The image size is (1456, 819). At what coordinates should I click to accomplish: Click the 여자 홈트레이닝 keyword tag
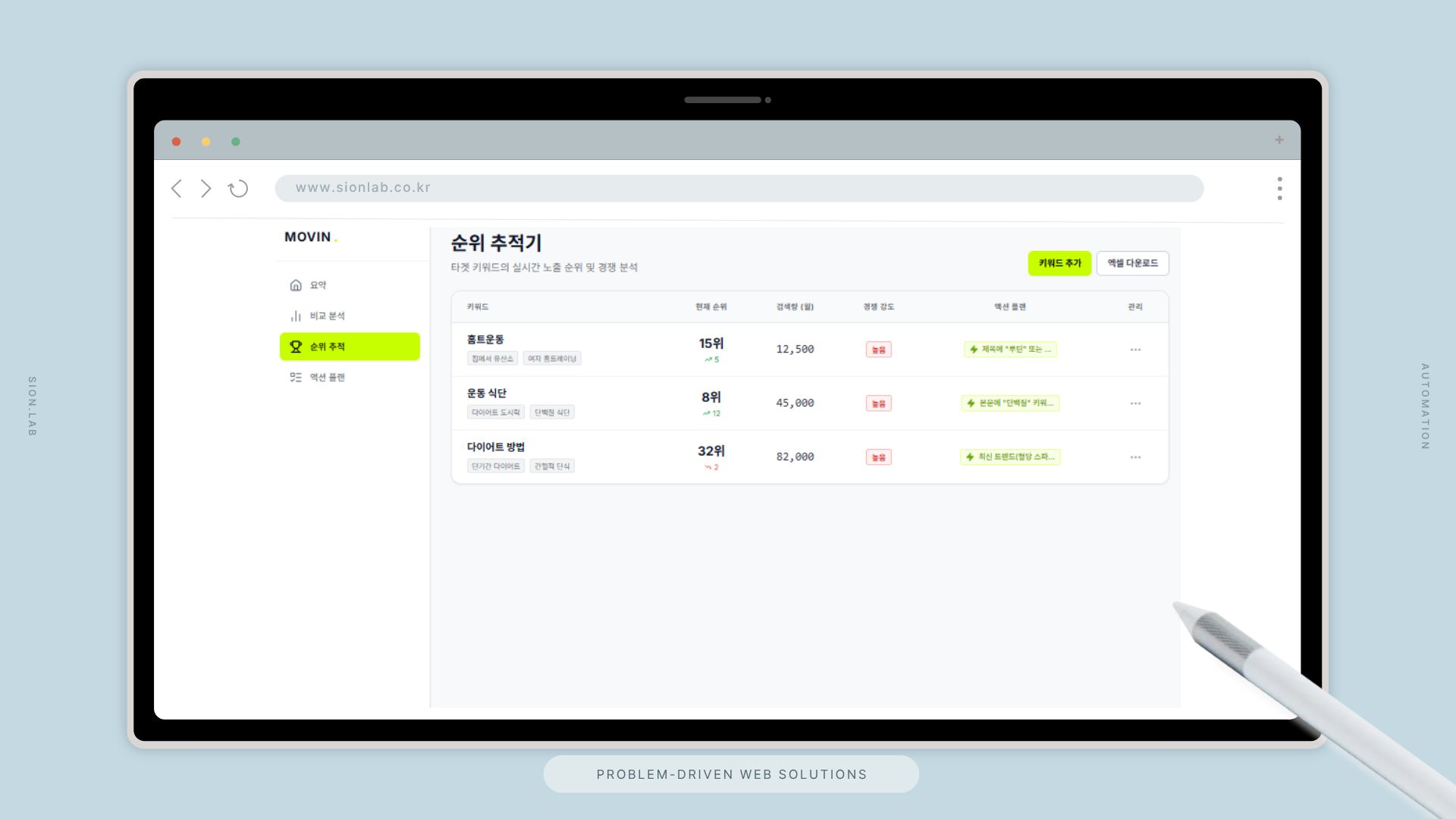(x=551, y=359)
